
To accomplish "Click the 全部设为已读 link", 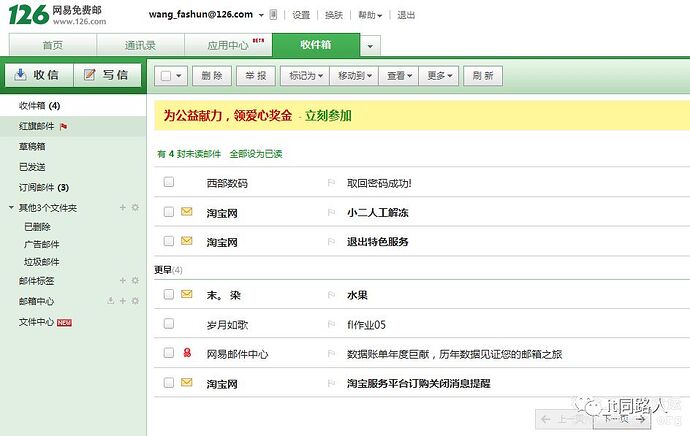I will [x=256, y=154].
